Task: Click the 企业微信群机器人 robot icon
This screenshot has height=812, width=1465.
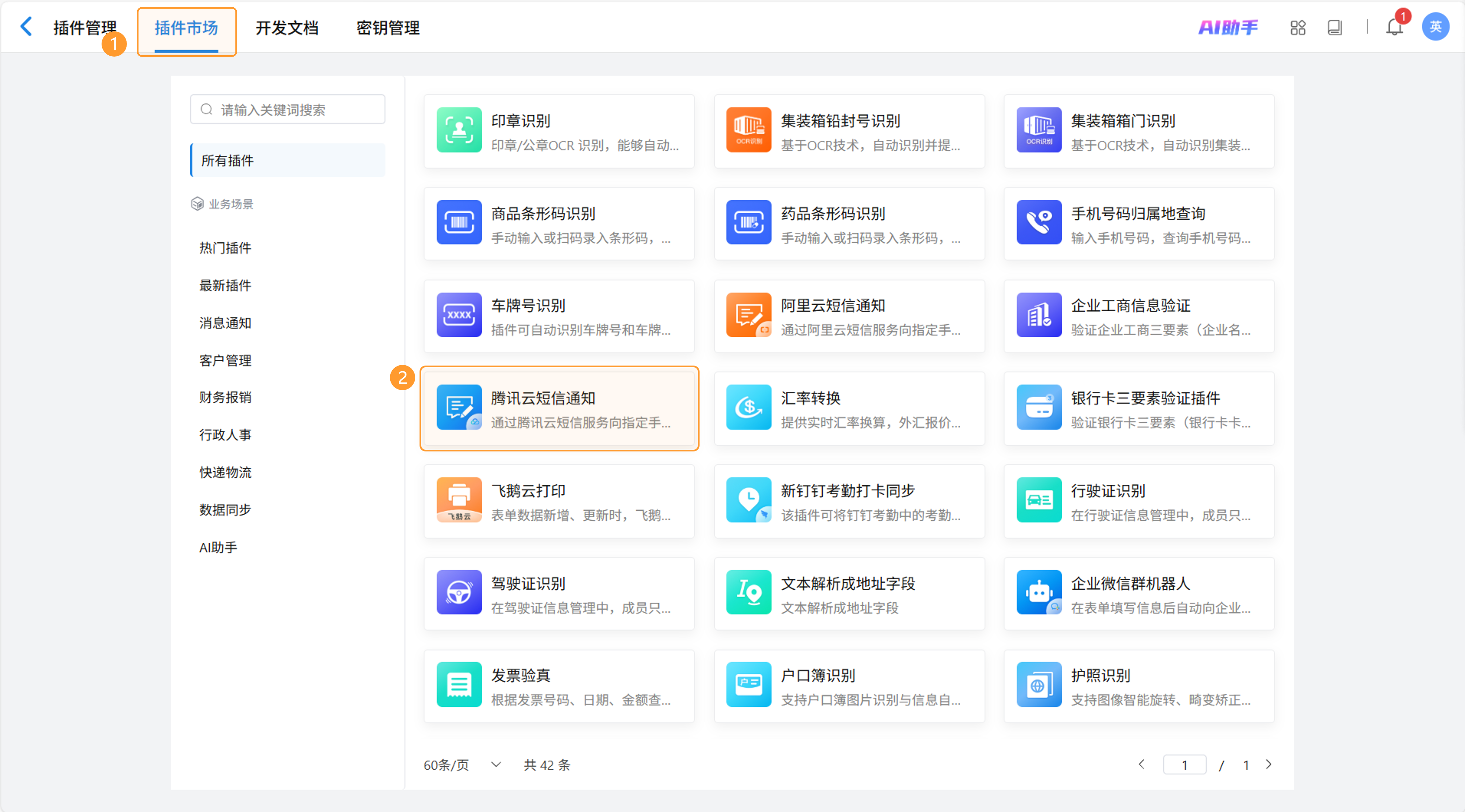Action: (1038, 593)
